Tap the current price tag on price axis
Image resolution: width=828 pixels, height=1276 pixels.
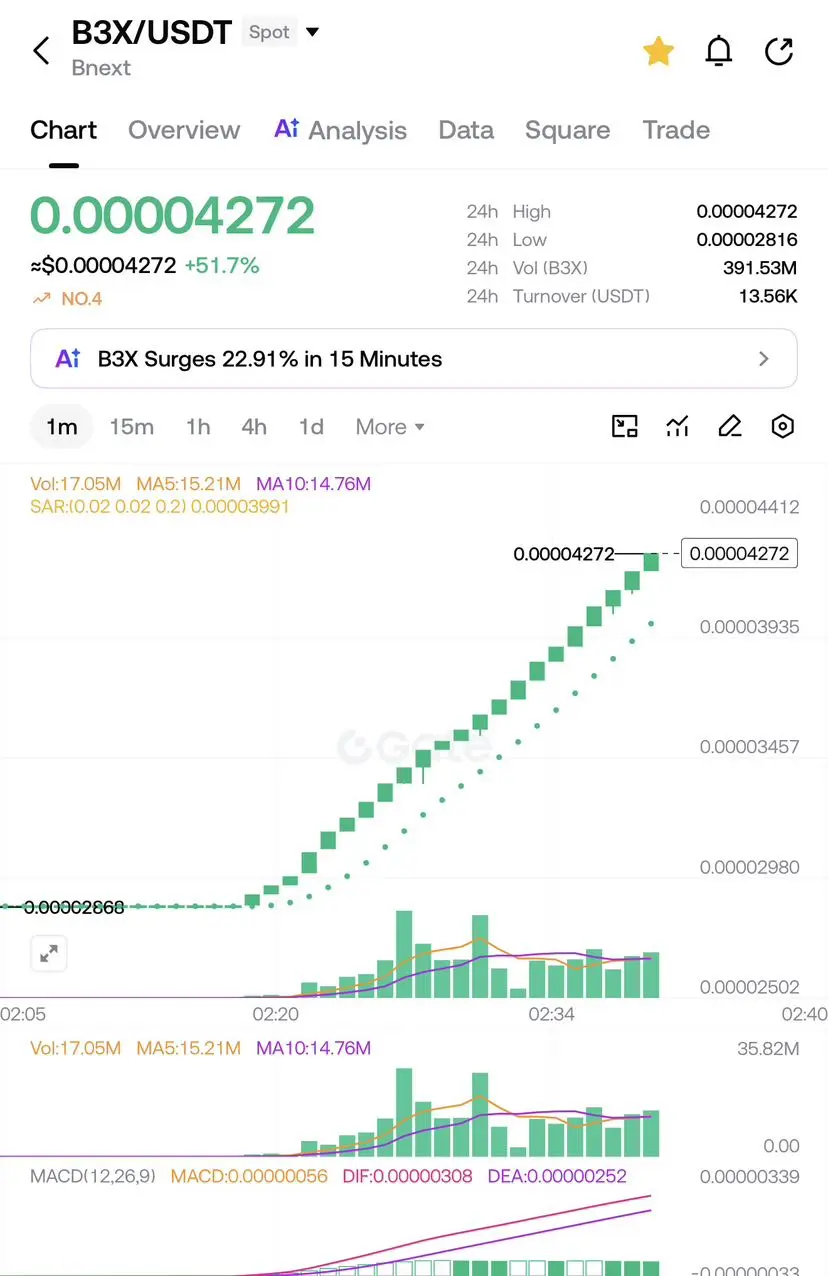[x=739, y=553]
